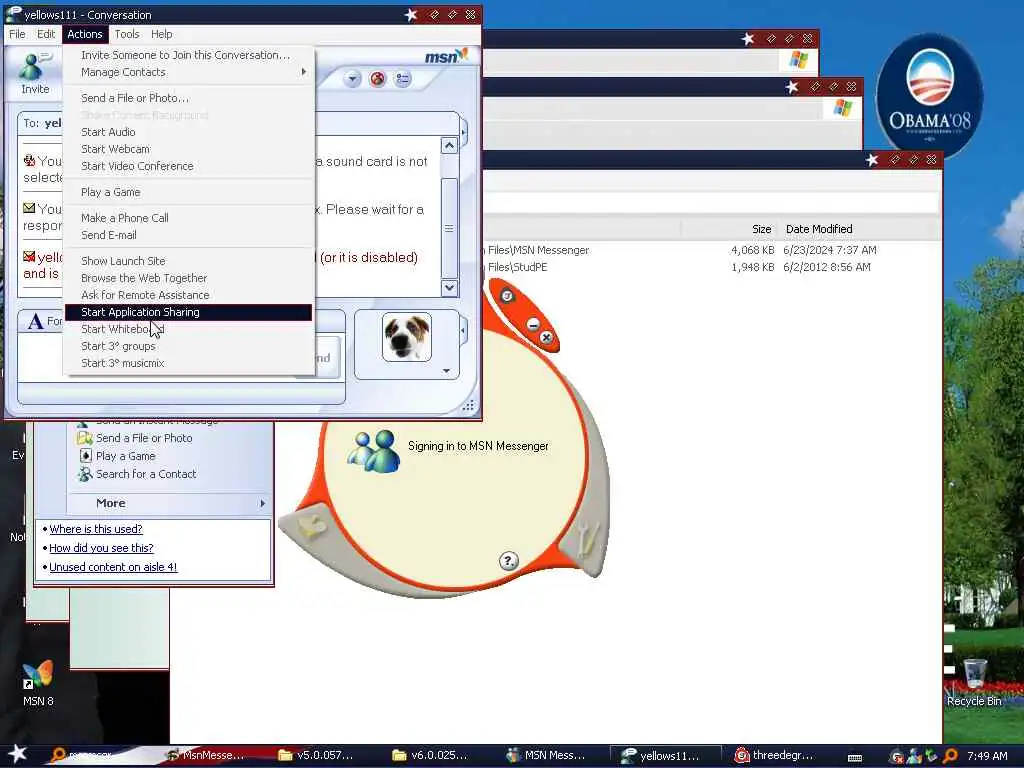
Task: Open the Edit menu
Action: coord(46,34)
